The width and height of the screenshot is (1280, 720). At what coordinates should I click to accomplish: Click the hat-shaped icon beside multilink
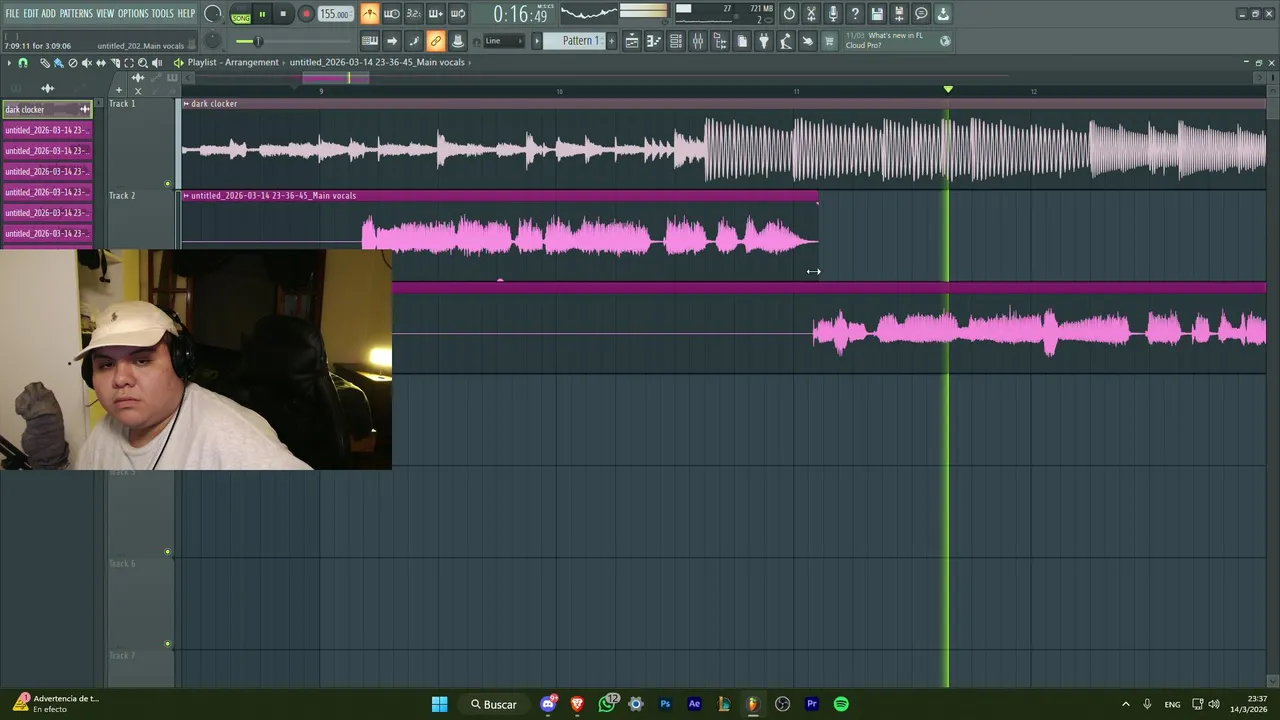(458, 41)
